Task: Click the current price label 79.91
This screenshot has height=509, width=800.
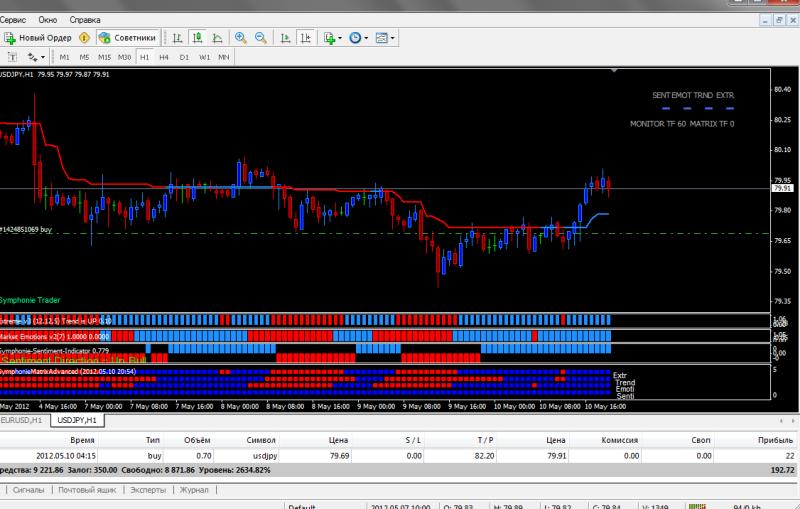Action: (x=782, y=188)
